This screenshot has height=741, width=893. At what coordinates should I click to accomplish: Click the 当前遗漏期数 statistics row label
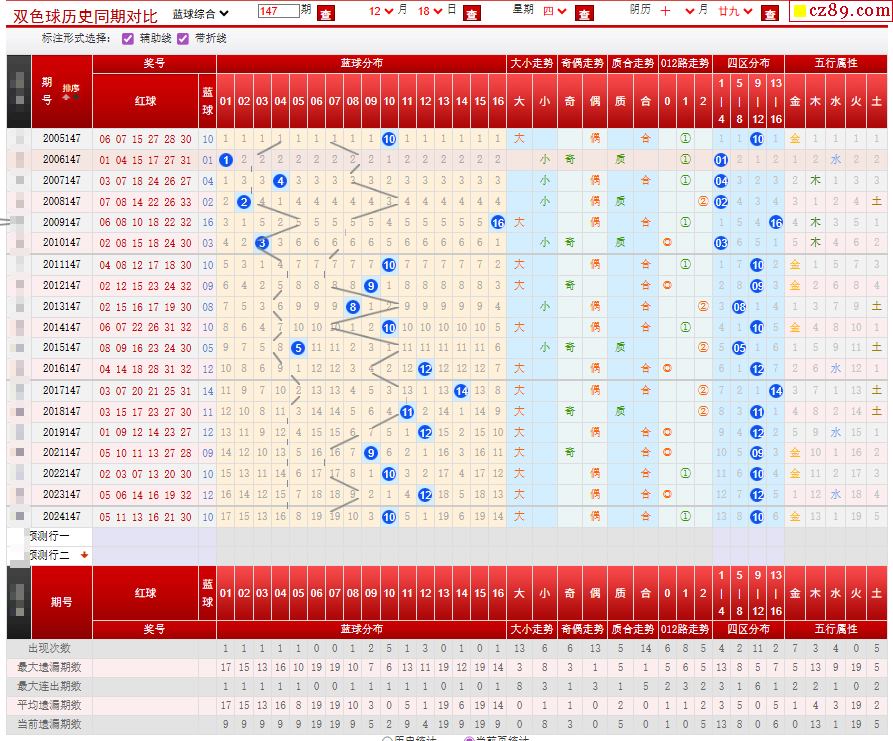pyautogui.click(x=50, y=724)
